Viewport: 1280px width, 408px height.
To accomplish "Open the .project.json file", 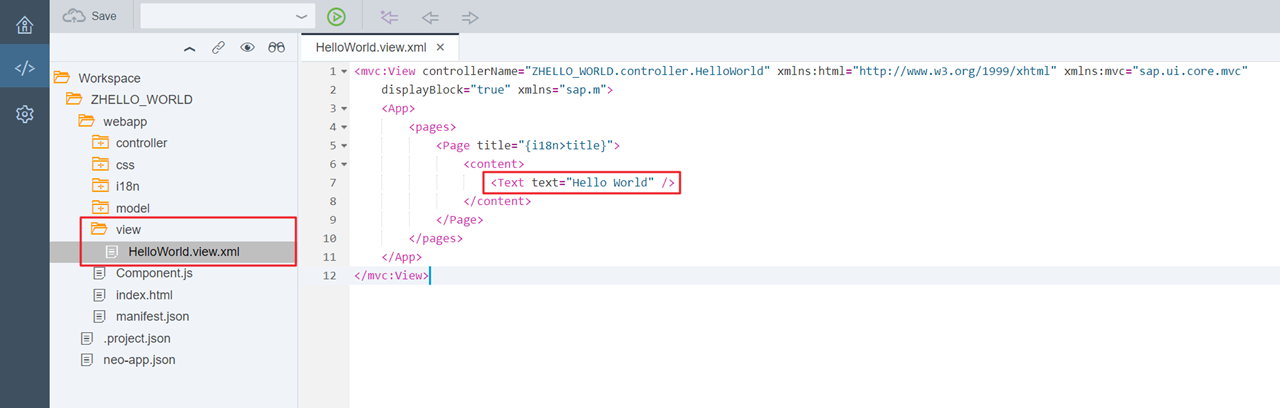I will coord(137,338).
